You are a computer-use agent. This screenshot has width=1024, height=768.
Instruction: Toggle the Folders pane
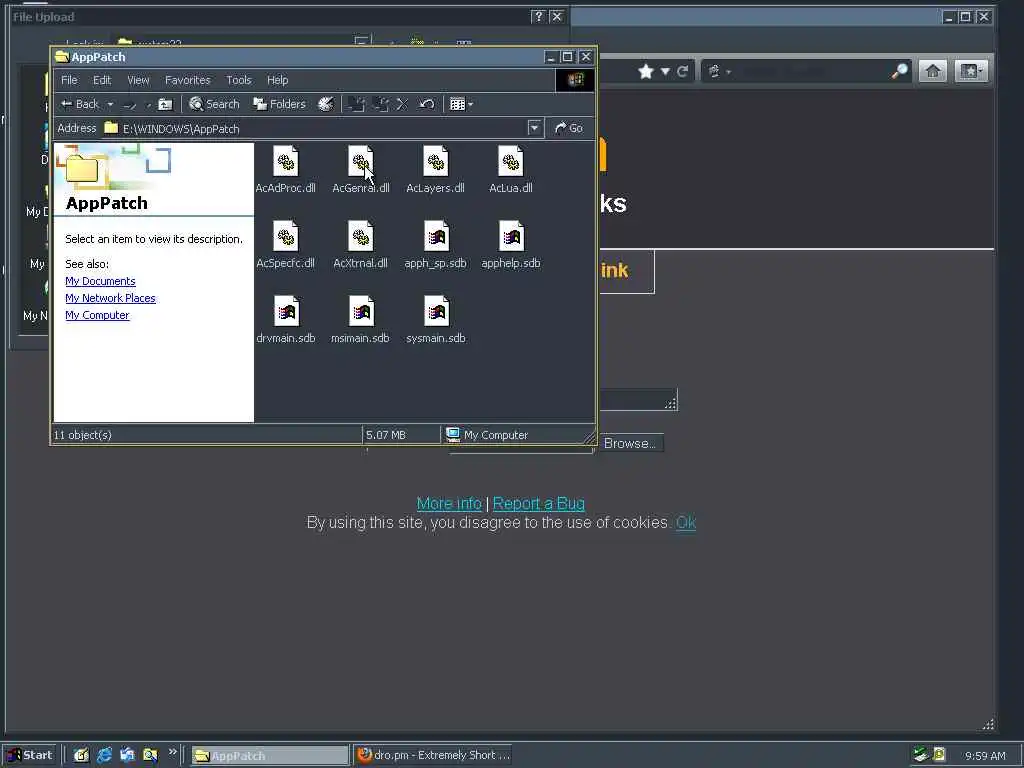[x=280, y=104]
